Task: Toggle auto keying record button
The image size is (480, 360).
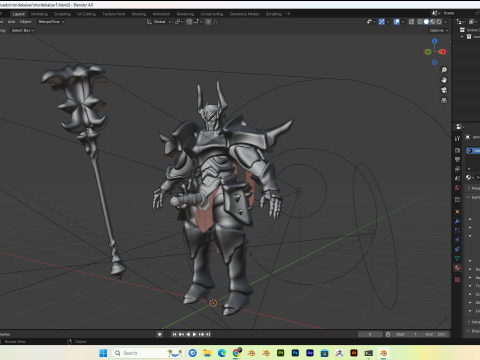Action: [x=160, y=334]
